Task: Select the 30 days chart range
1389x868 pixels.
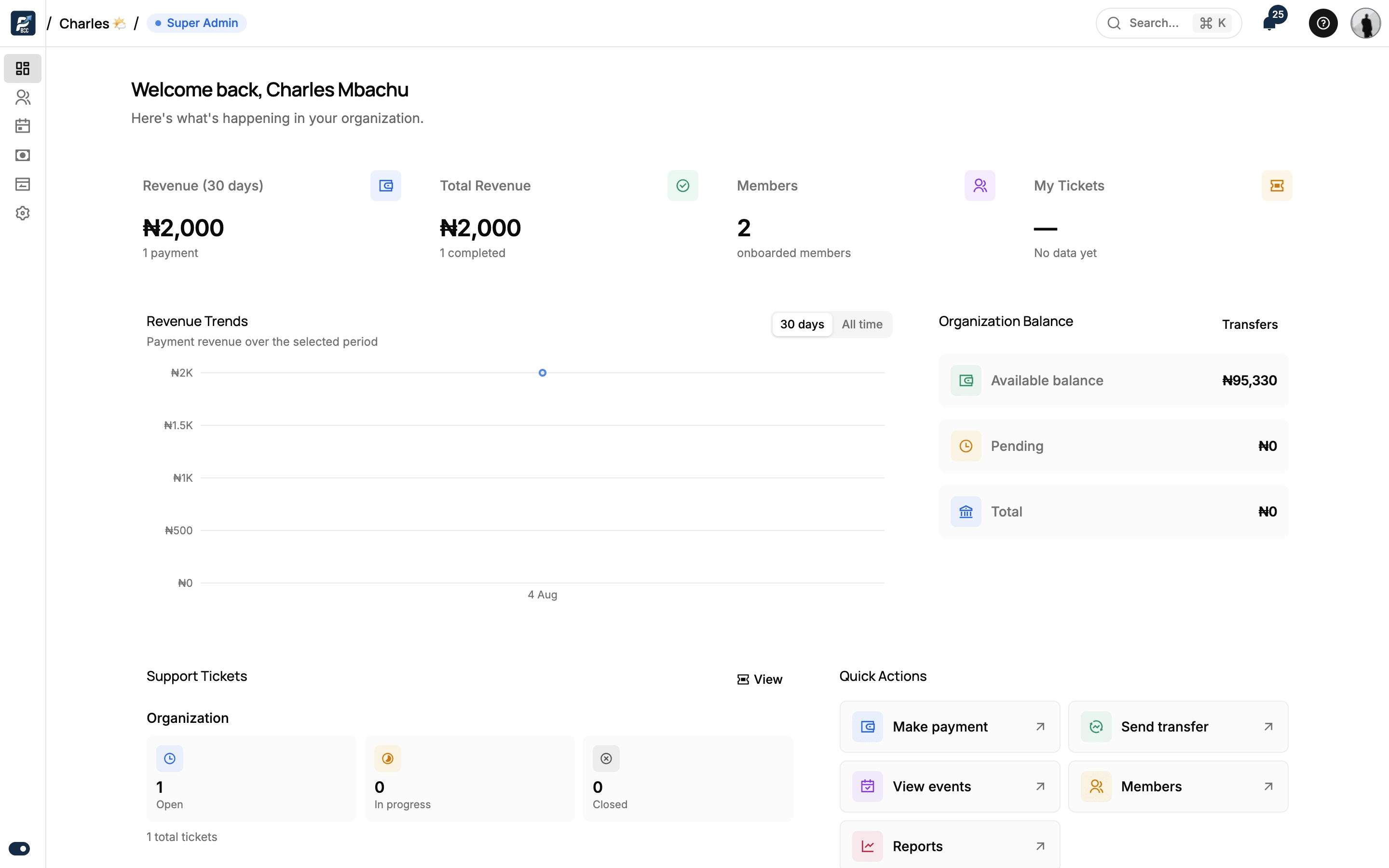Action: 802,325
